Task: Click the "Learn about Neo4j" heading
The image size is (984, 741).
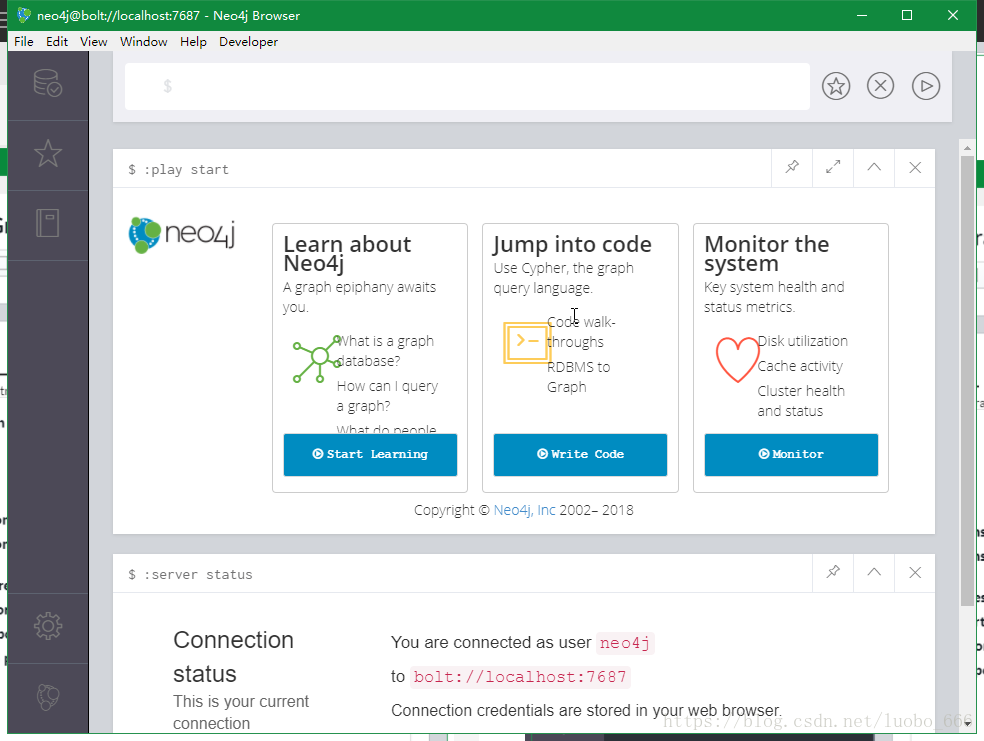Action: (347, 253)
